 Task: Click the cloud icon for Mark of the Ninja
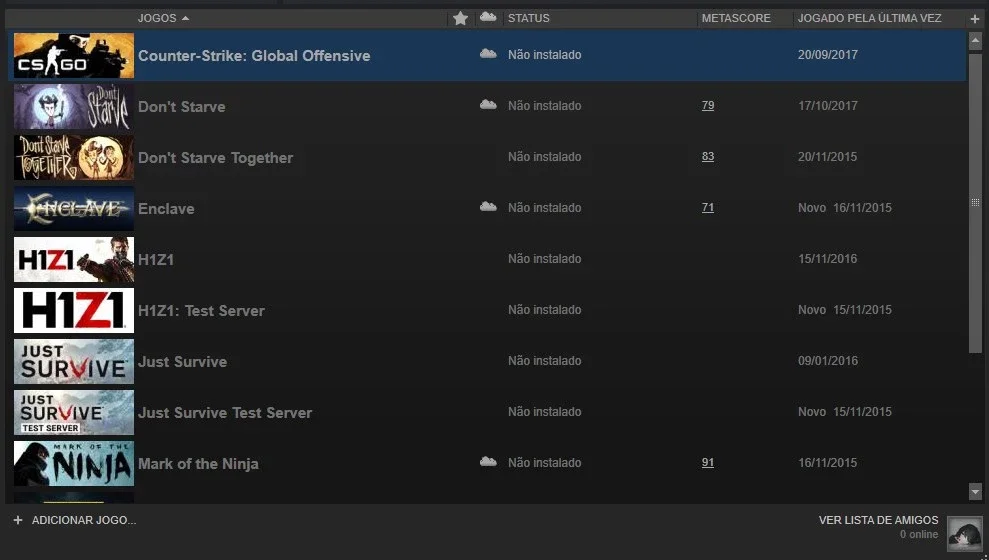coord(488,462)
